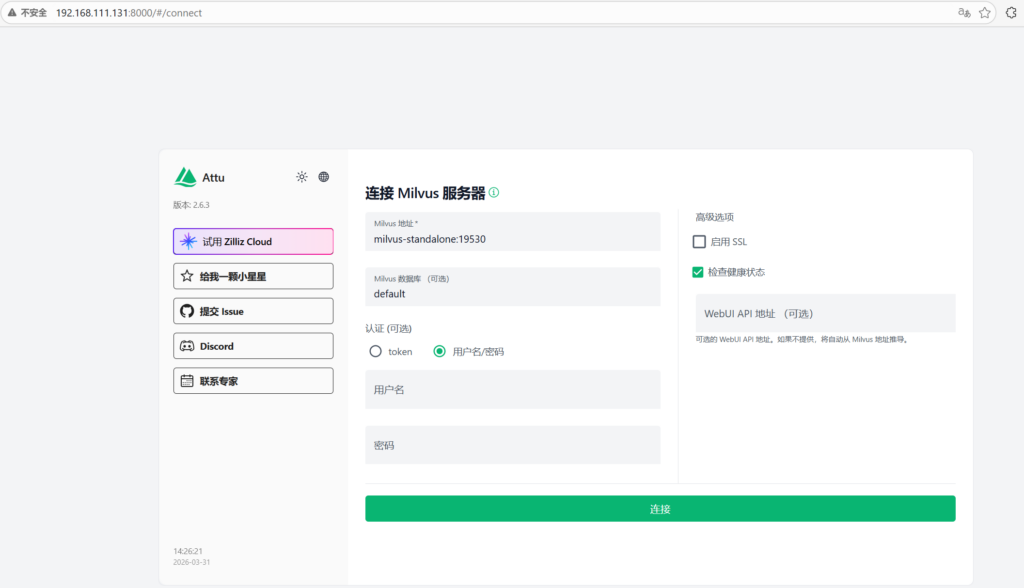This screenshot has height=588, width=1024.
Task: Open the 提交 Issue GitHub link
Action: point(253,311)
